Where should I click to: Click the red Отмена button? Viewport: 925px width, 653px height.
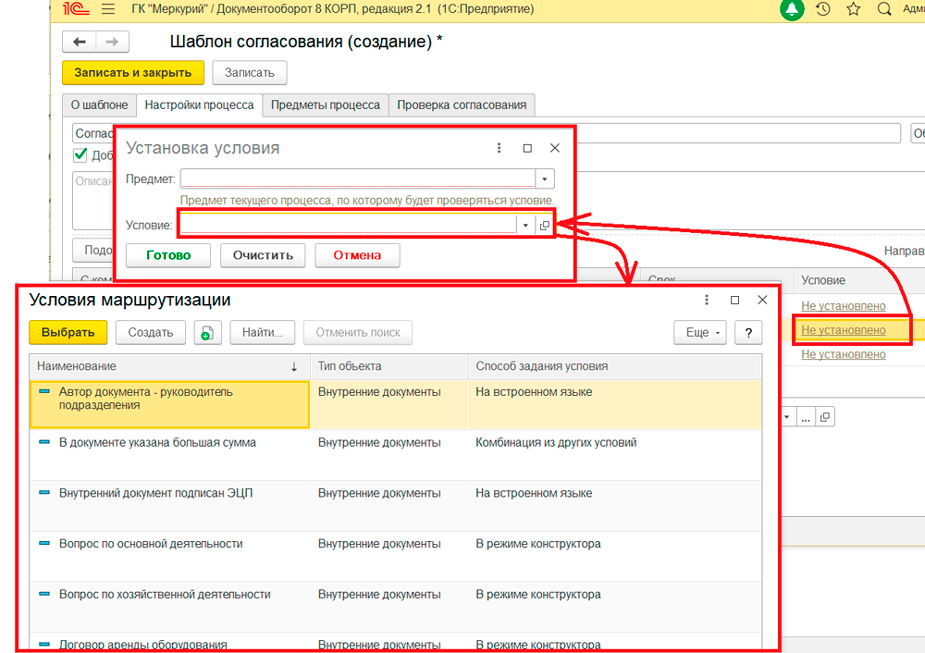pos(357,255)
